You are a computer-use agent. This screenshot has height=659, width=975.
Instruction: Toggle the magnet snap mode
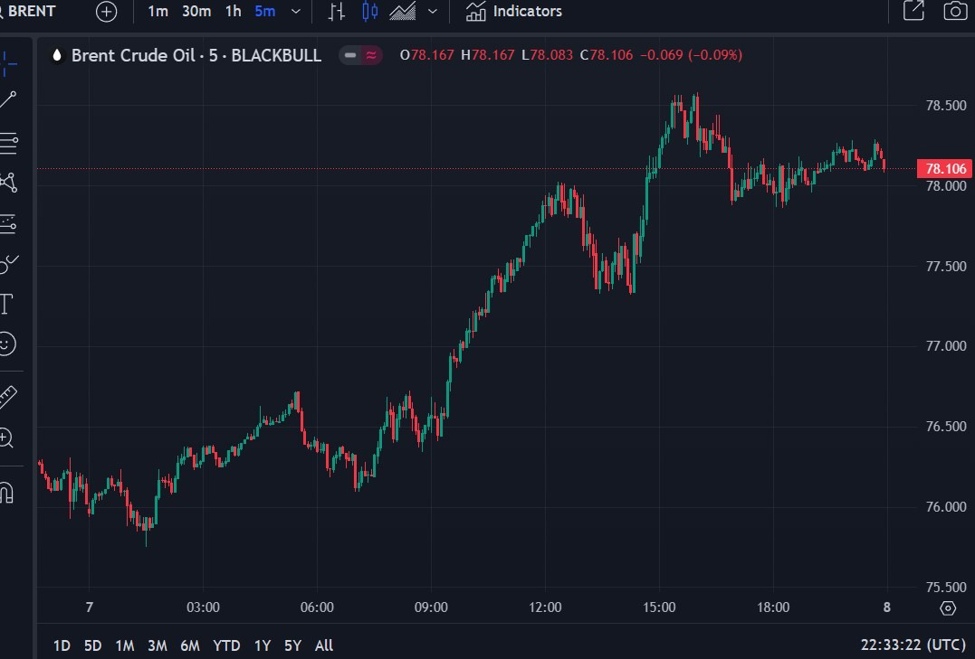pos(7,493)
